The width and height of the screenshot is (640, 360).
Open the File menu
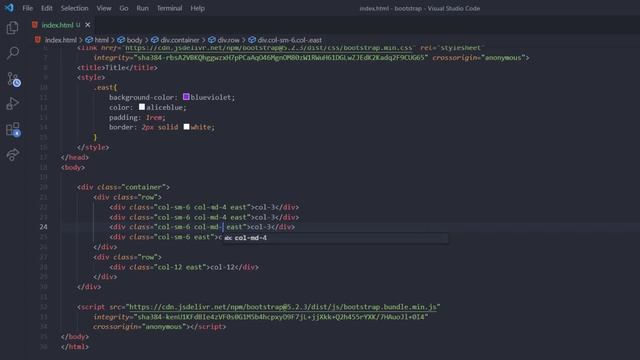pyautogui.click(x=28, y=8)
